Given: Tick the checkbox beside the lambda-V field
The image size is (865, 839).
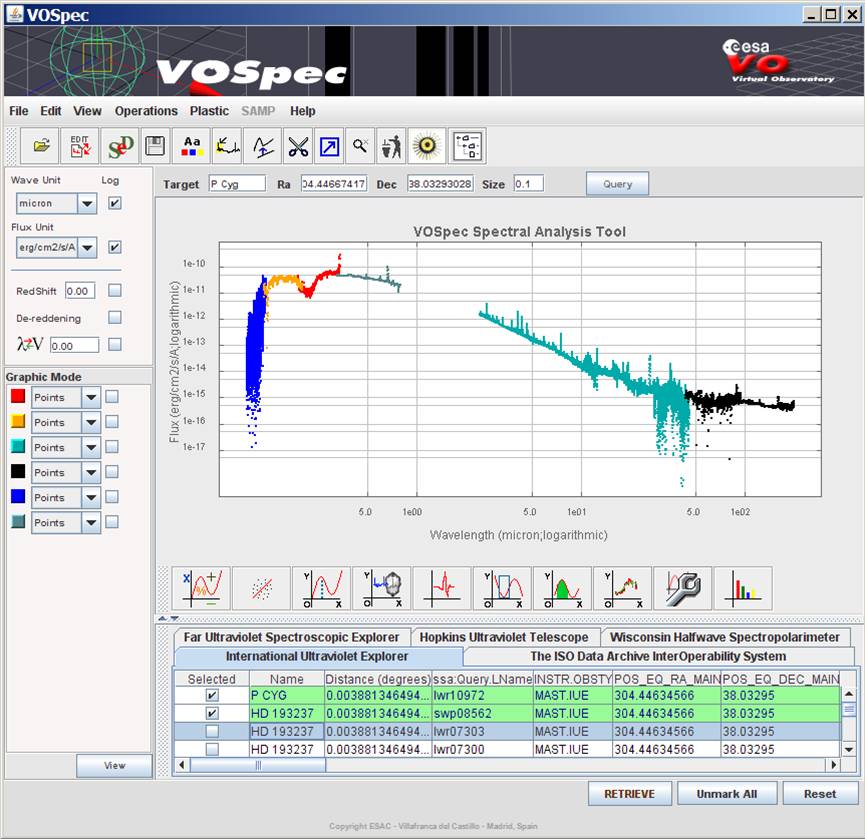Looking at the screenshot, I should click(x=115, y=344).
